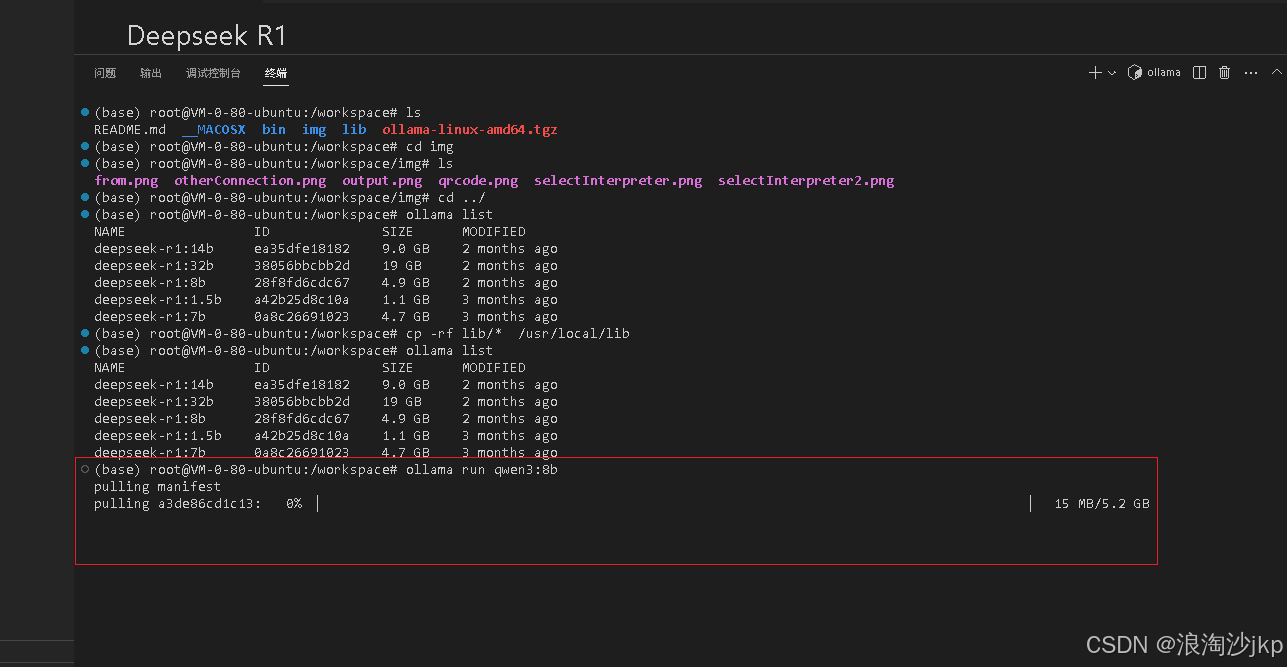Click the 0% download percentage
Screen dimensions: 1287x667
(294, 503)
